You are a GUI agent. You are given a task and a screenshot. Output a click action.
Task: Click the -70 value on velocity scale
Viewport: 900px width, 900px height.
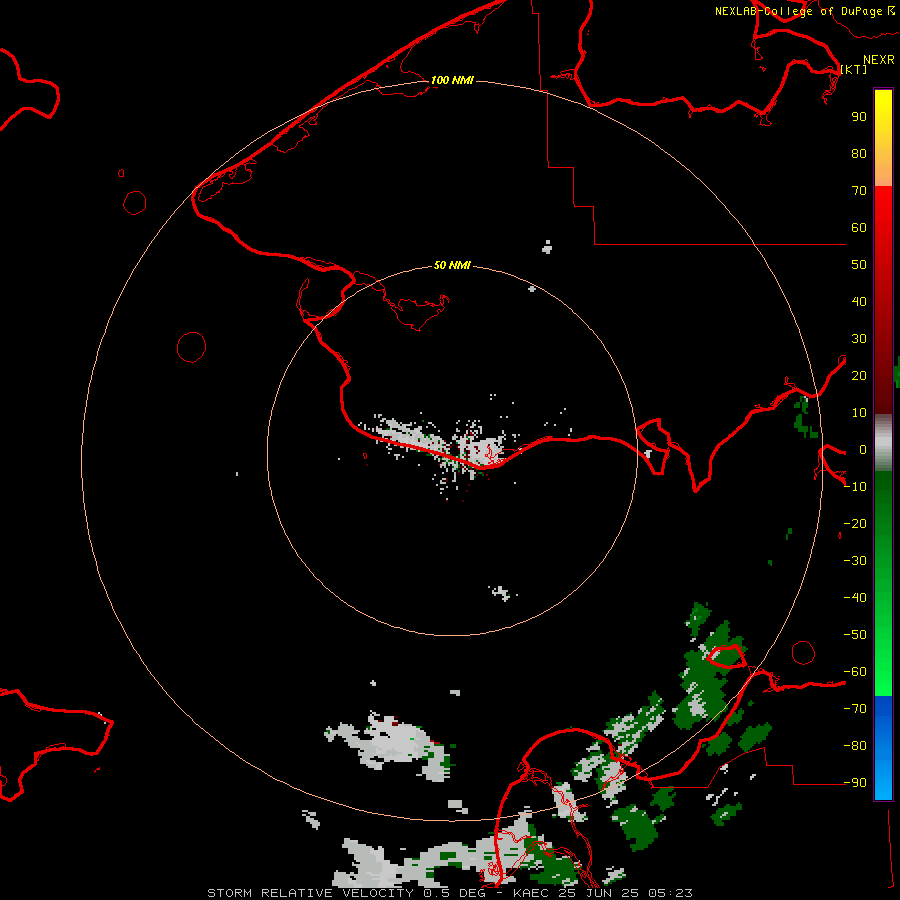(855, 709)
